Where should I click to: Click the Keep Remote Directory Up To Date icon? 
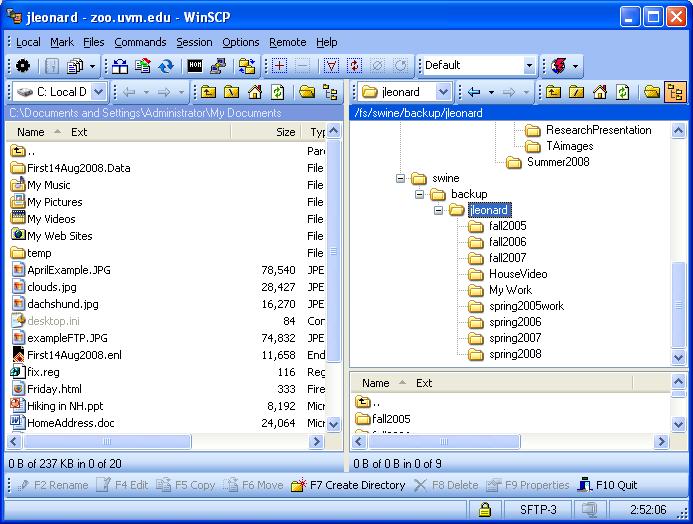pyautogui.click(x=143, y=66)
